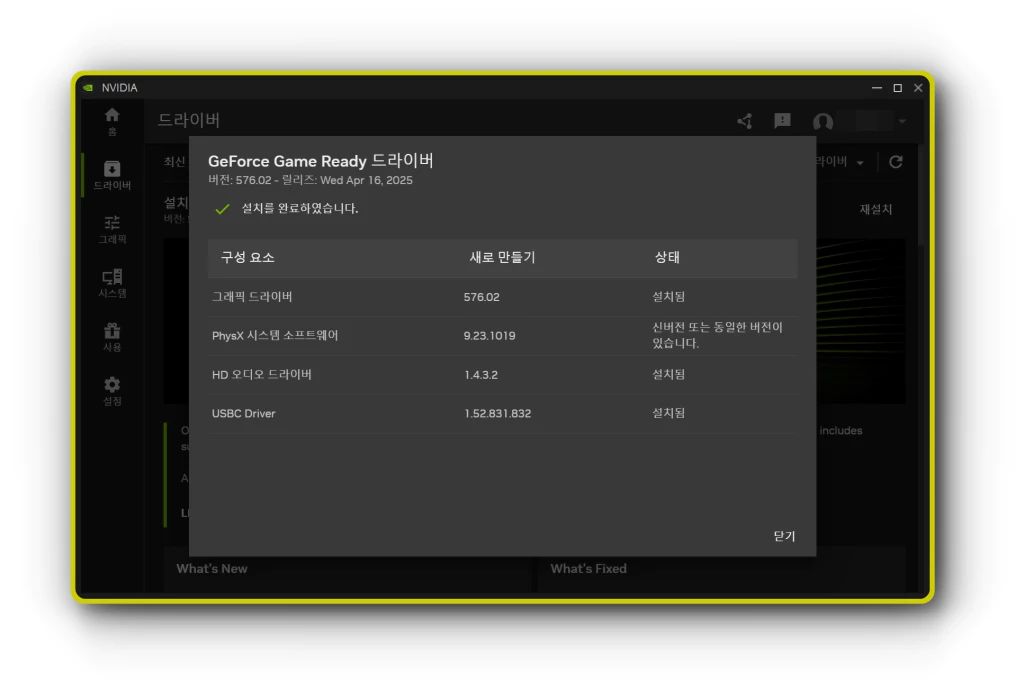
Task: Click the user account avatar icon
Action: tap(823, 121)
